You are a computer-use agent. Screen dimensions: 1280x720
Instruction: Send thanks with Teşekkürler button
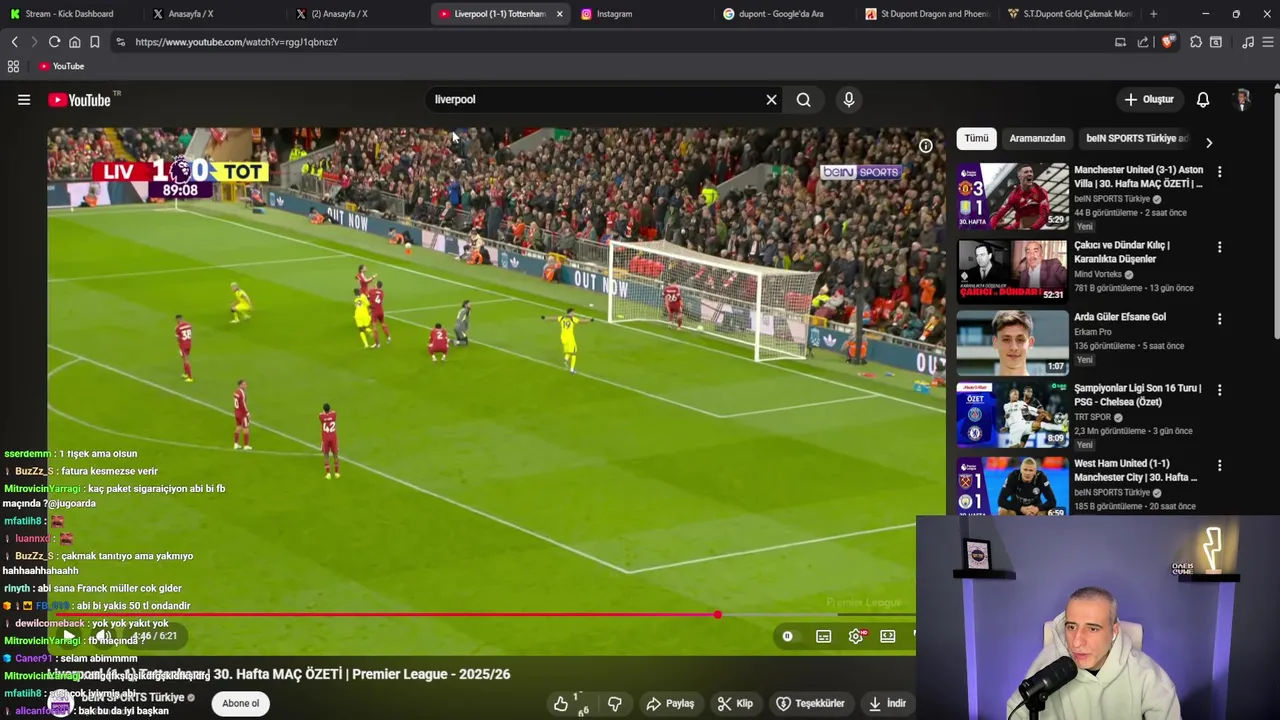(811, 703)
